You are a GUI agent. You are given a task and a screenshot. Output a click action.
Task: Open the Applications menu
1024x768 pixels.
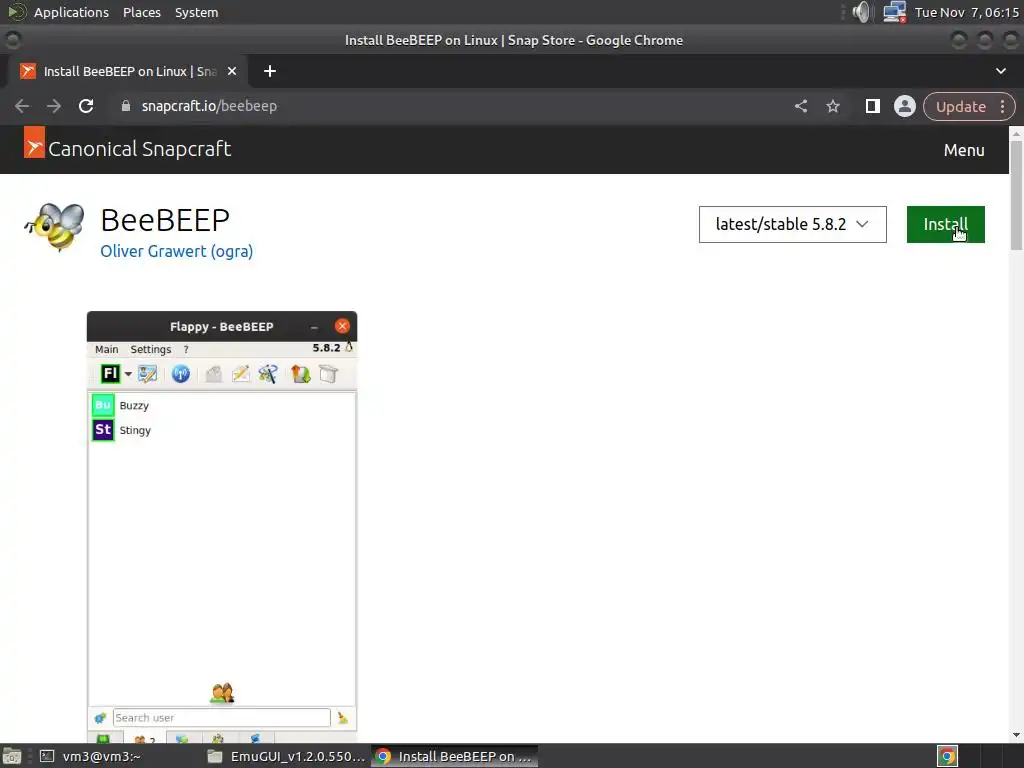(x=71, y=12)
